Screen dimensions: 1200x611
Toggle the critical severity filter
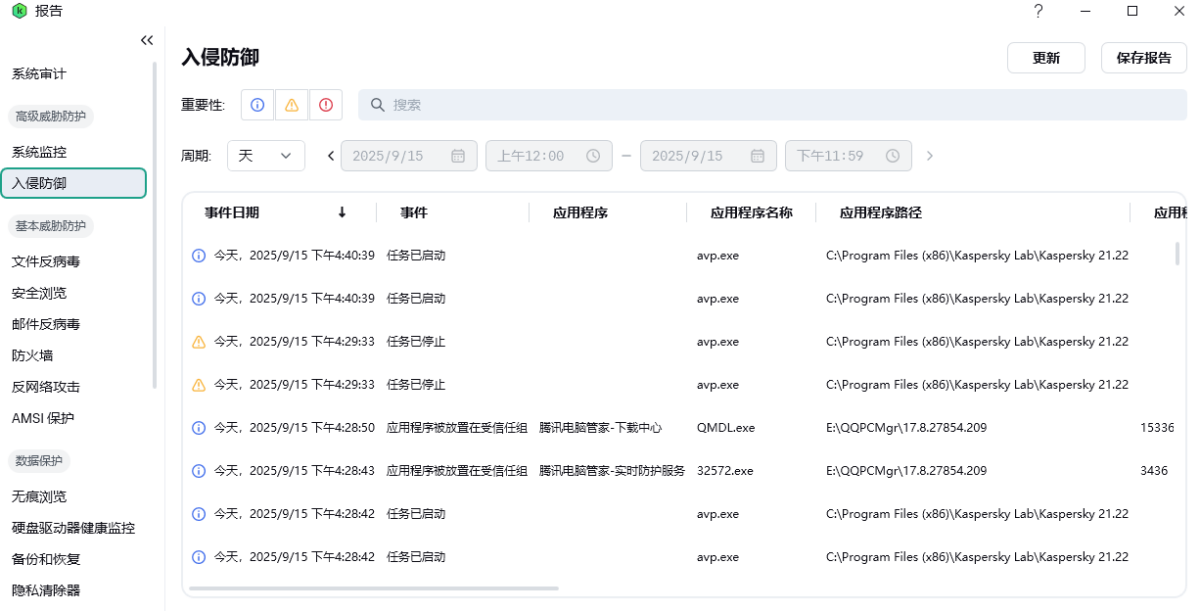pyautogui.click(x=325, y=104)
